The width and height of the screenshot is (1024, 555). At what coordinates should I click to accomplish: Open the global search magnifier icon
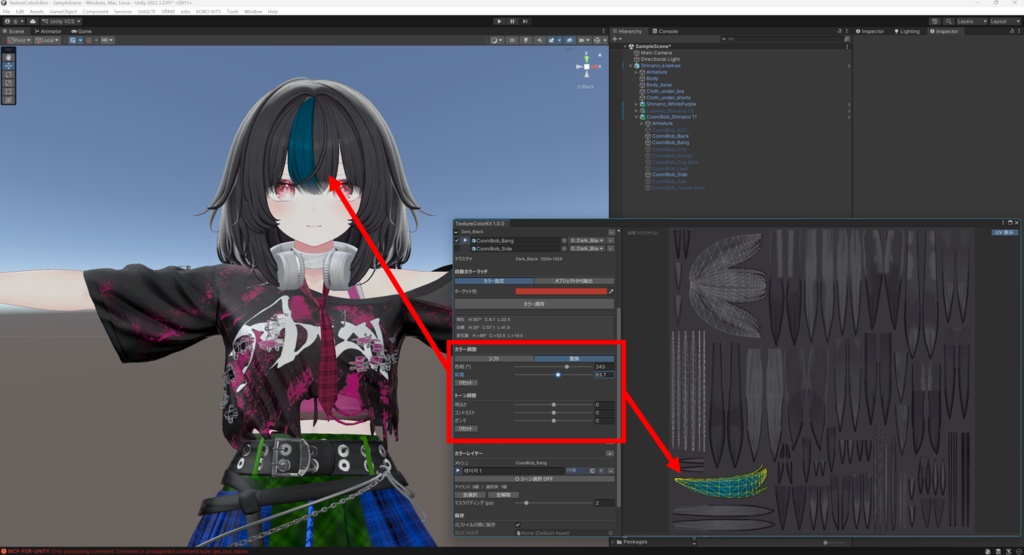click(x=948, y=21)
